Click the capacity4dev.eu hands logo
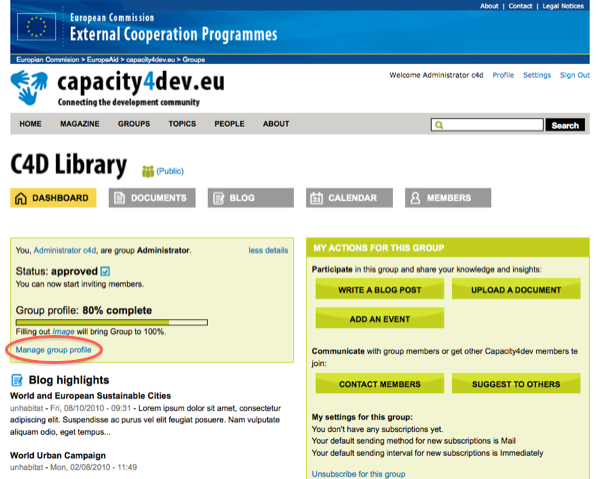This screenshot has width=600, height=479. pyautogui.click(x=31, y=88)
